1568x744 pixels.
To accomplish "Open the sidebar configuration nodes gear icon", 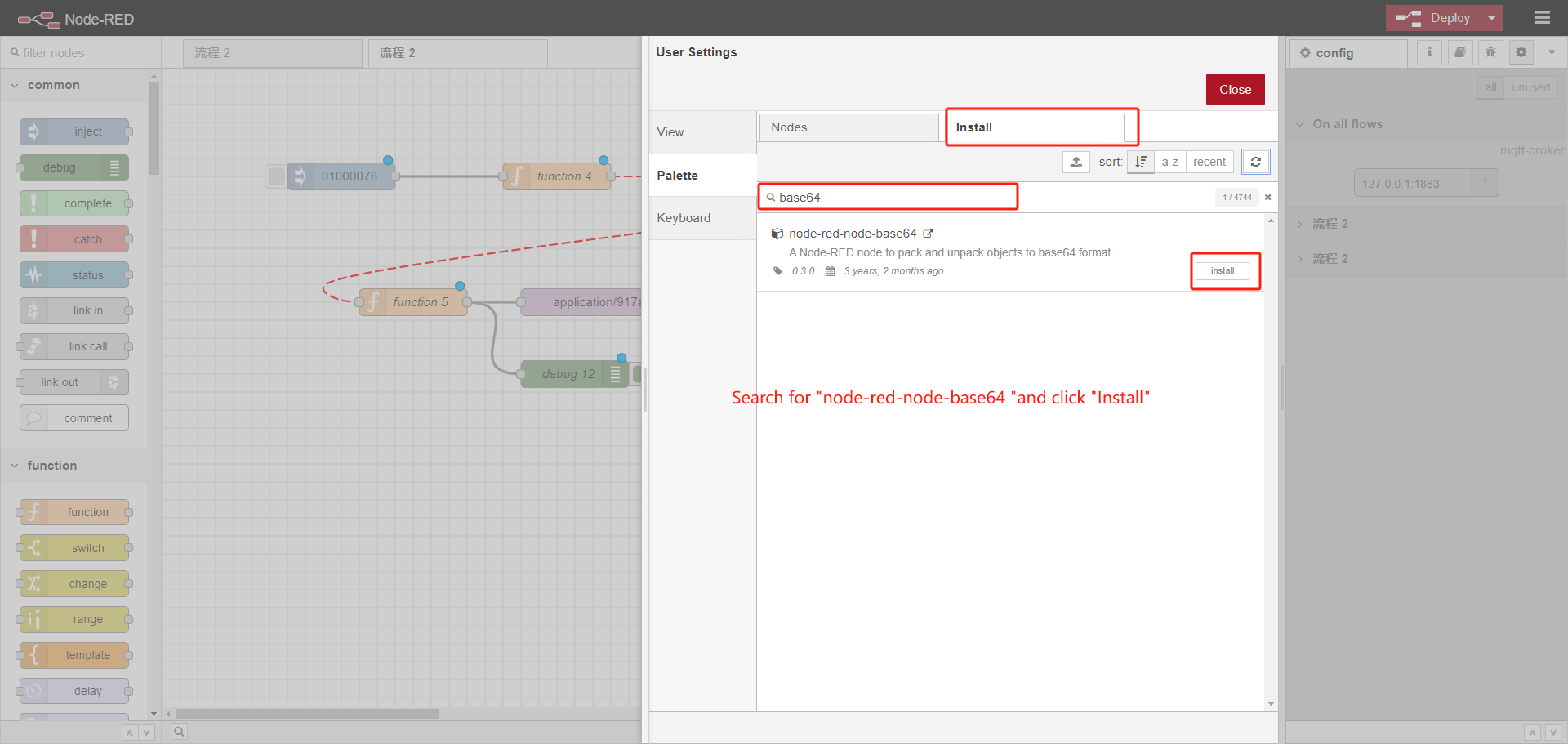I will pos(1521,52).
